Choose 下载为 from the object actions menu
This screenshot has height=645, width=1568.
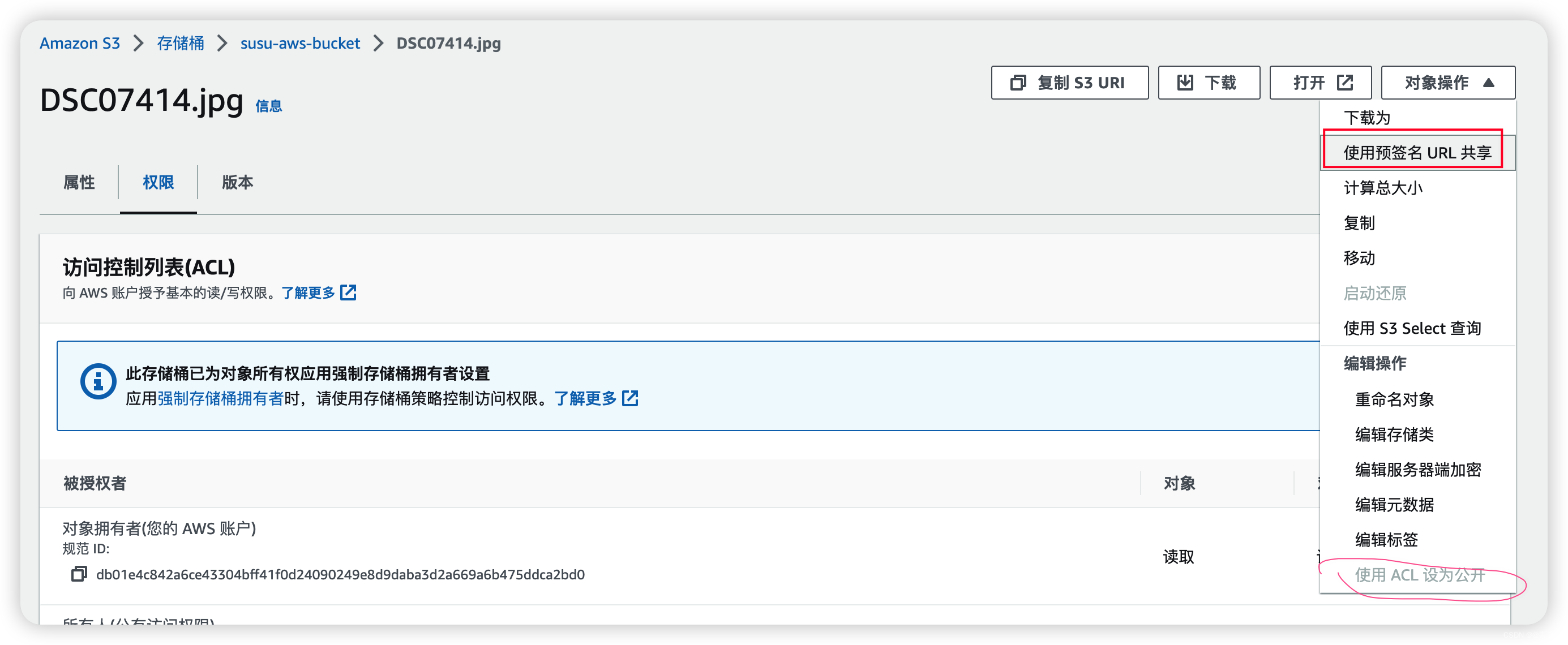coord(1417,118)
